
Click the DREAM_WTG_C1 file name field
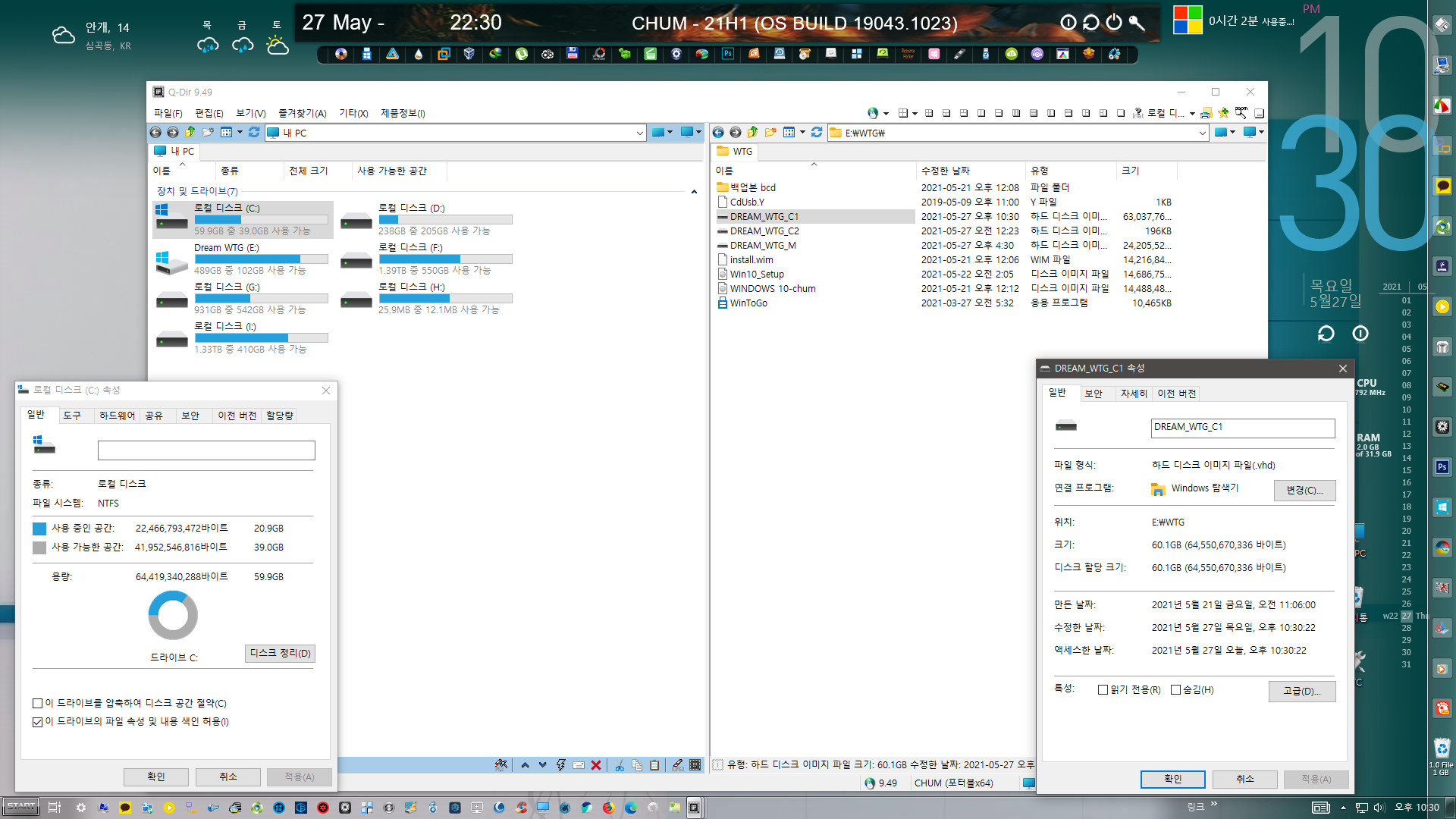(x=1243, y=428)
